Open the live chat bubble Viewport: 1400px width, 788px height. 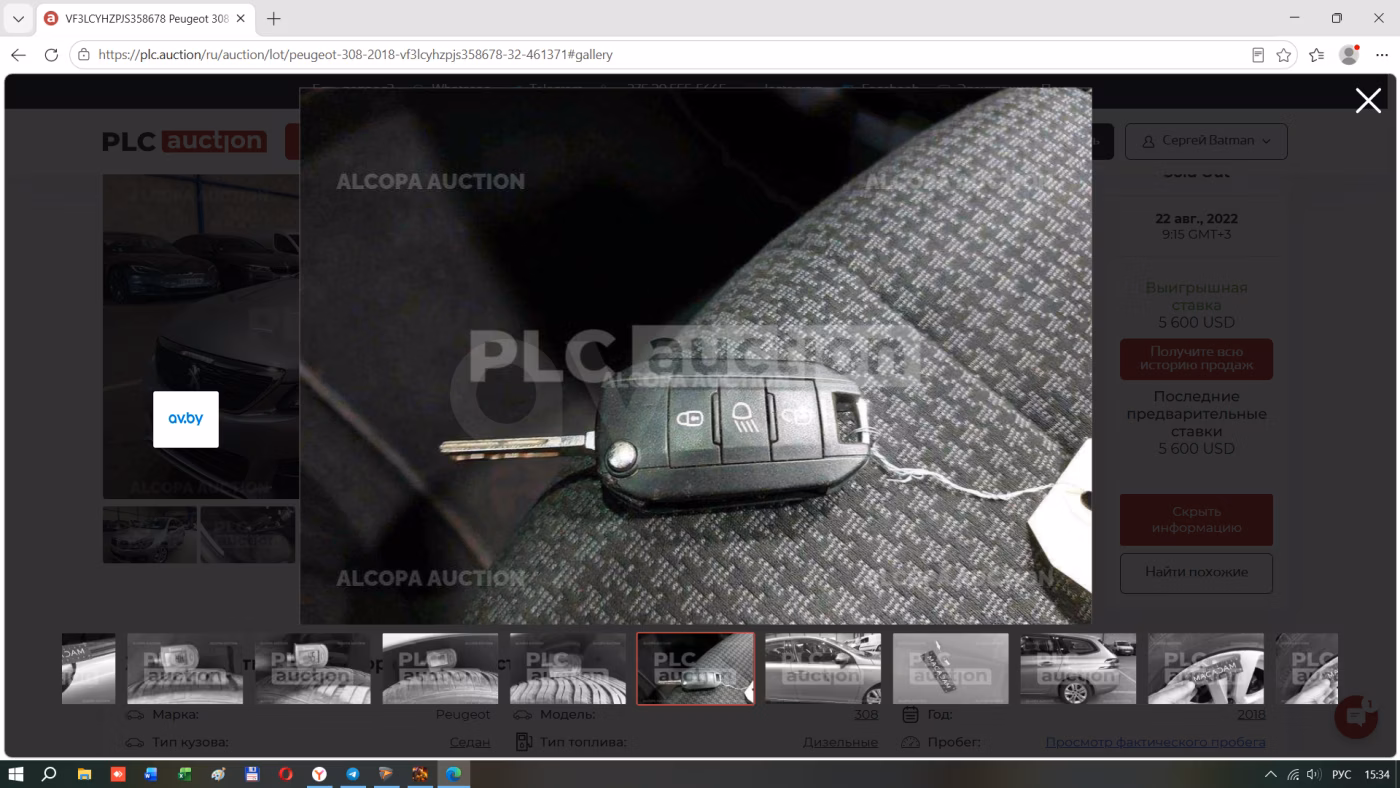1356,716
